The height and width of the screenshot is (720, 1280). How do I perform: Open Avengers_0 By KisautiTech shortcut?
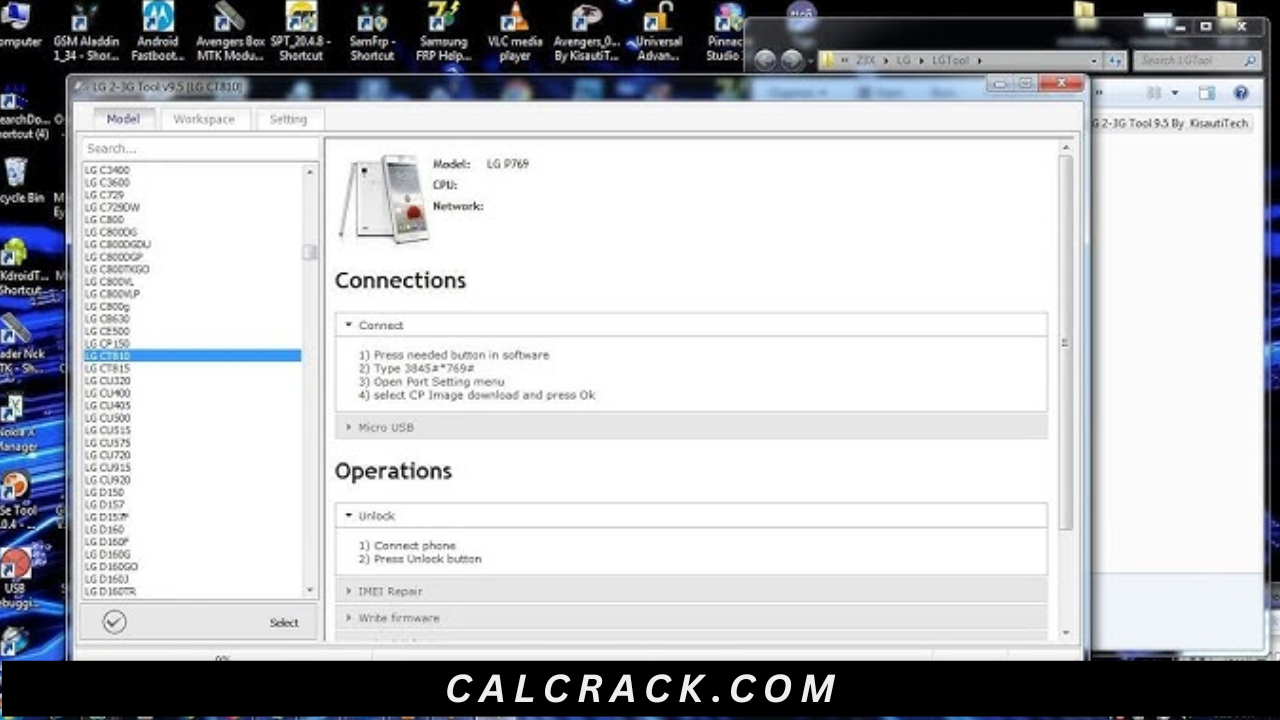point(586,33)
